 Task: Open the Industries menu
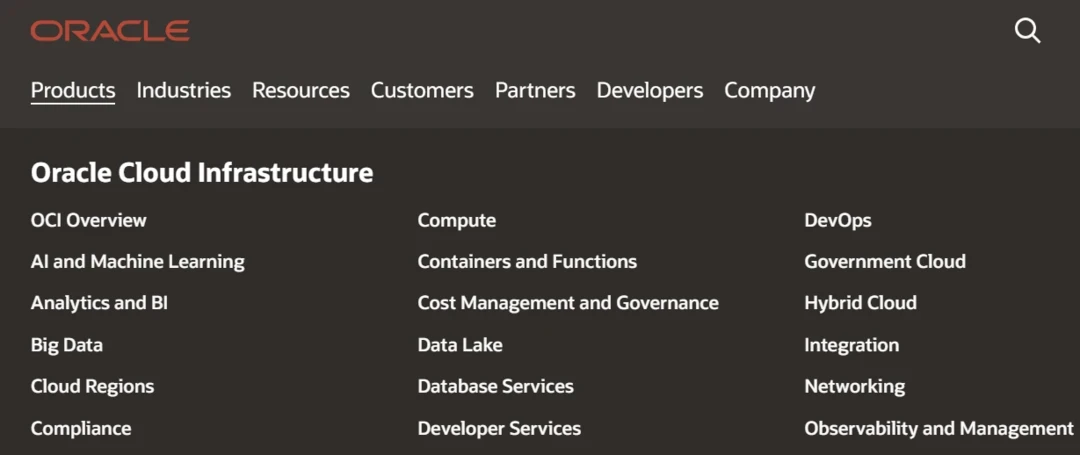point(183,90)
